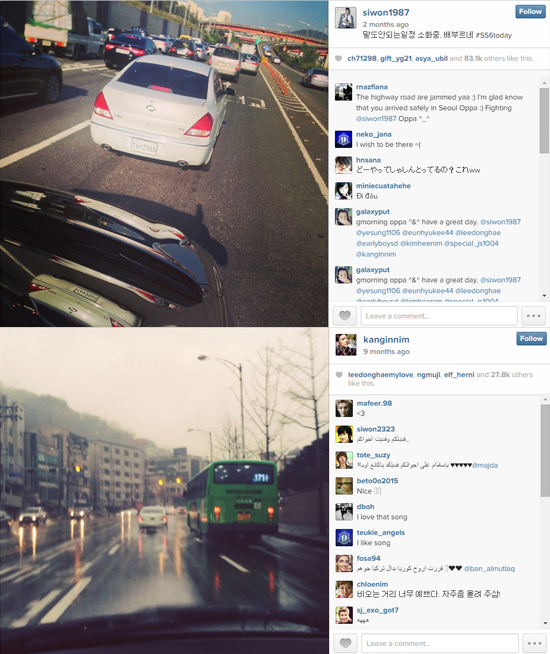Open kanginnim profile avatar

346,345
